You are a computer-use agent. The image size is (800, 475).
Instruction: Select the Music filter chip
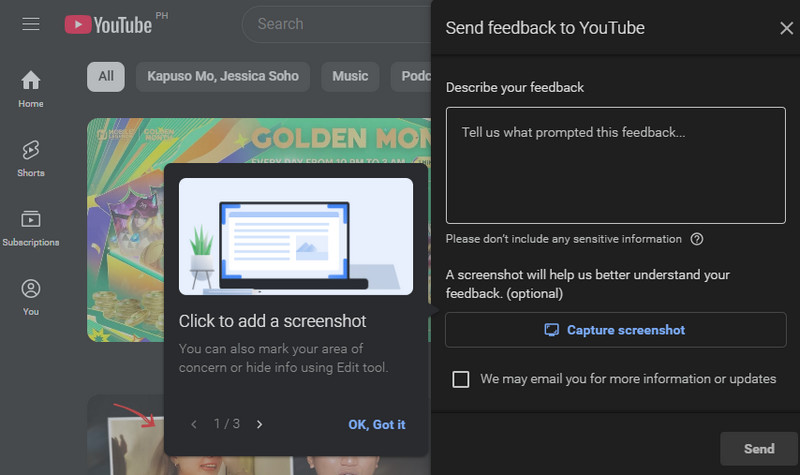pyautogui.click(x=350, y=77)
